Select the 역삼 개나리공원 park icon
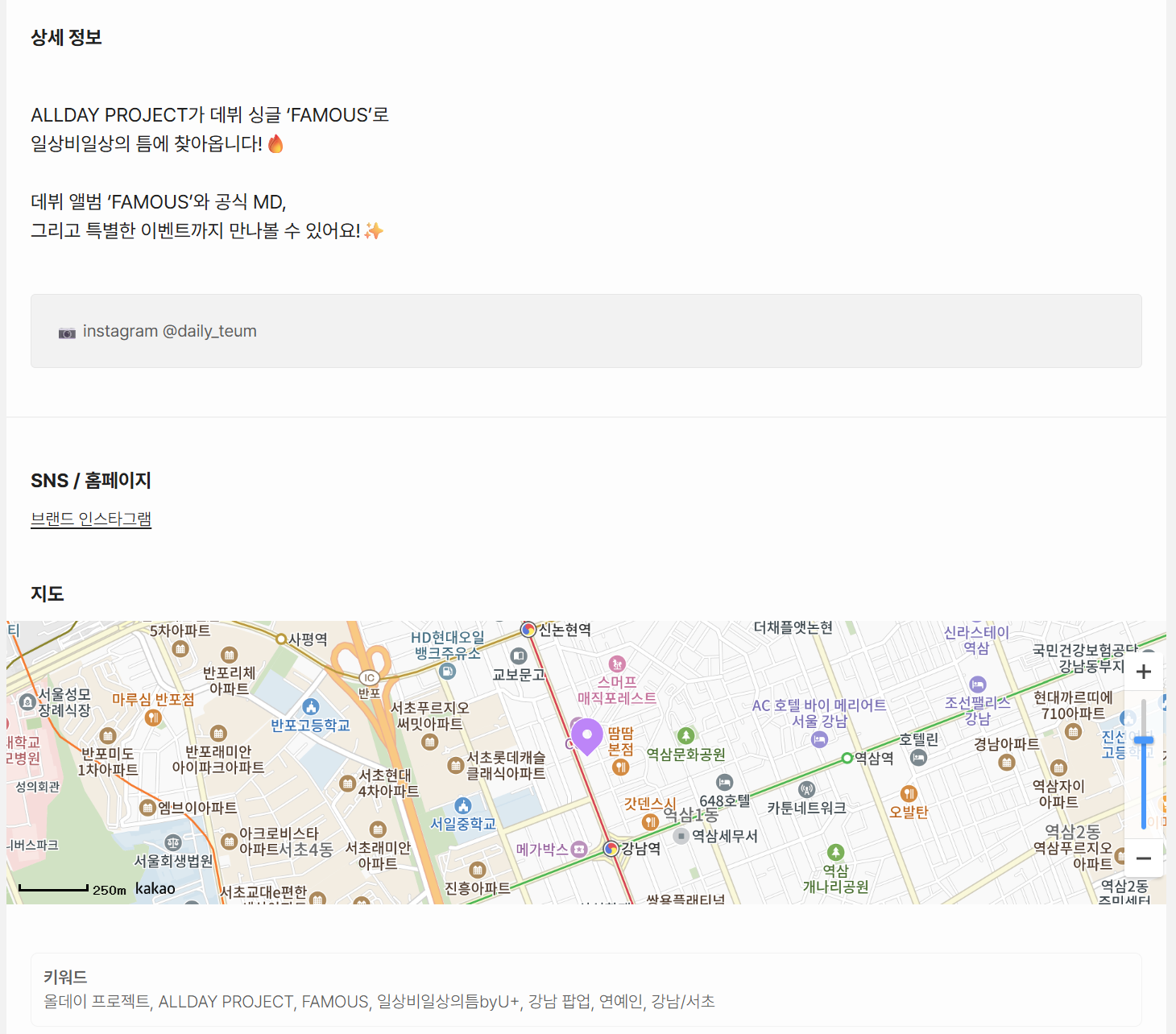 836,852
